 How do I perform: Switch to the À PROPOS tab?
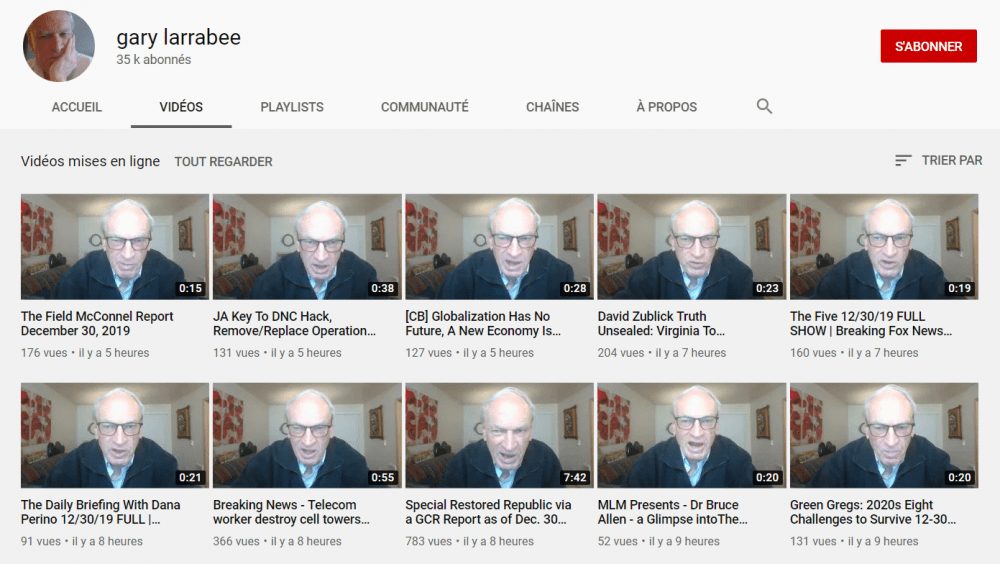(666, 107)
